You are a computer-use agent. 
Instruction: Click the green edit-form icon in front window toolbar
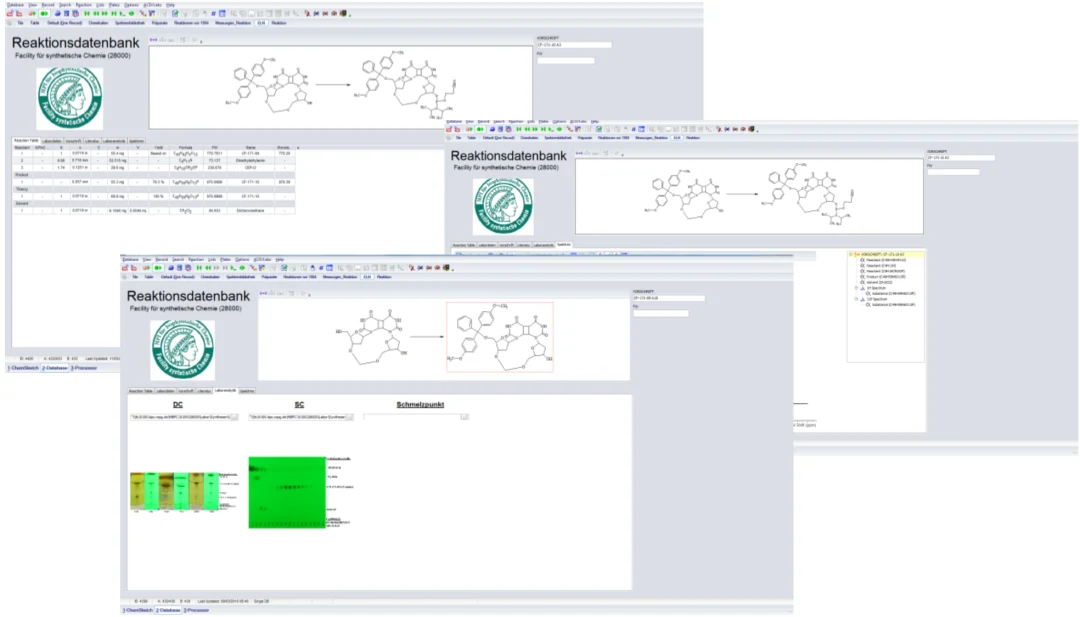284,268
